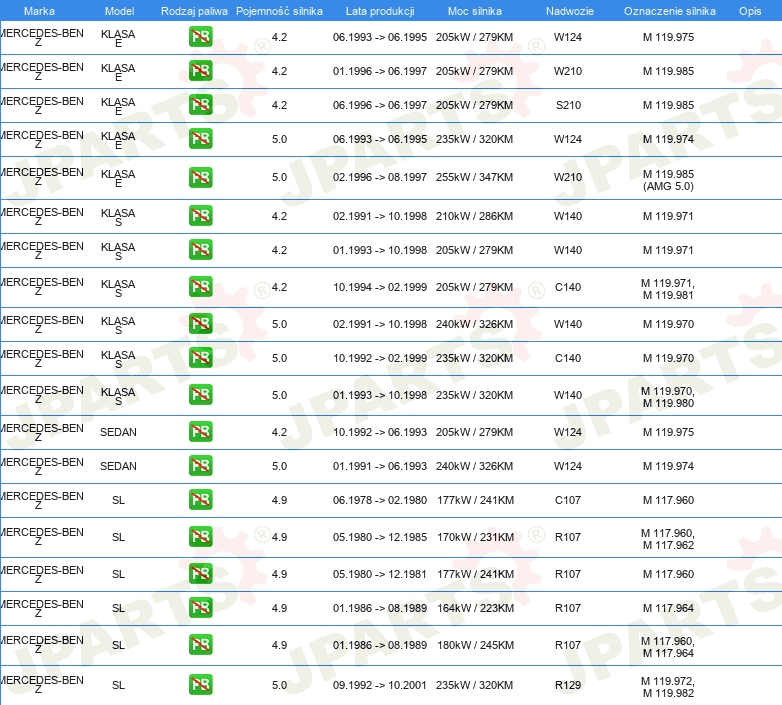Click fuel icon in the SL C107 row
Screen dimensions: 782x705
coord(200,500)
